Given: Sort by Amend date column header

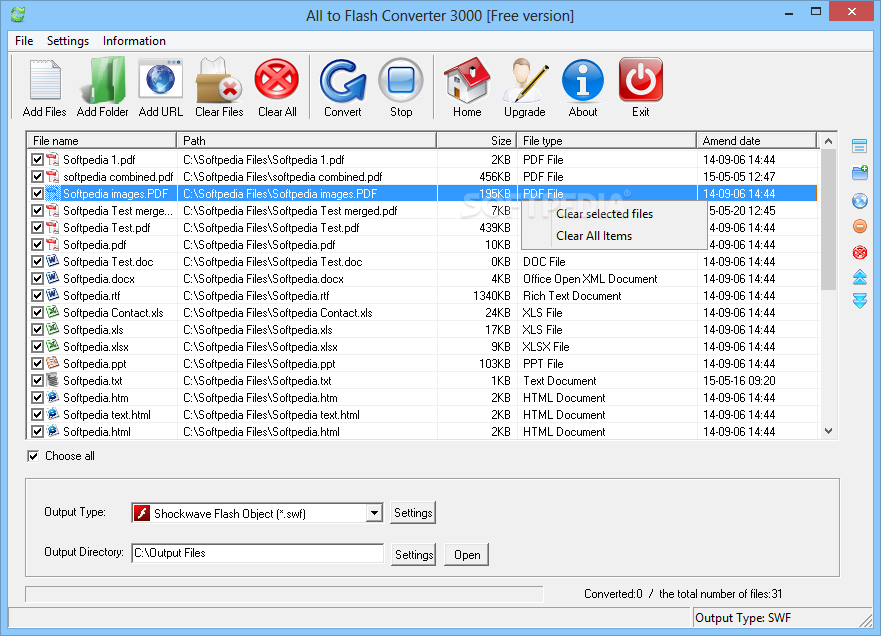Looking at the screenshot, I should (756, 140).
